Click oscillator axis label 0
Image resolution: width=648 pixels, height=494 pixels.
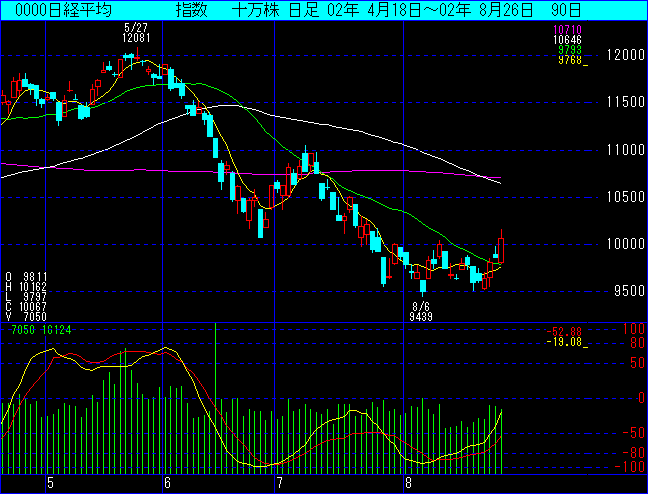tap(642, 398)
